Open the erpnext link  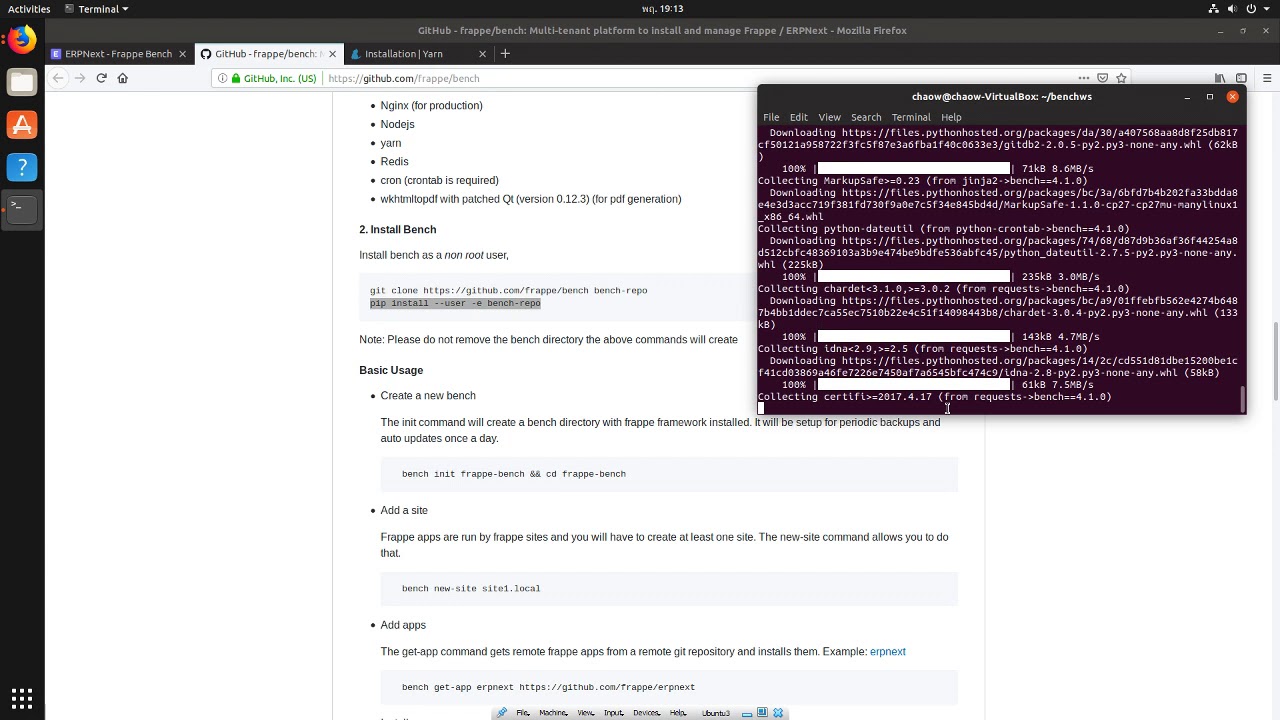click(x=887, y=652)
